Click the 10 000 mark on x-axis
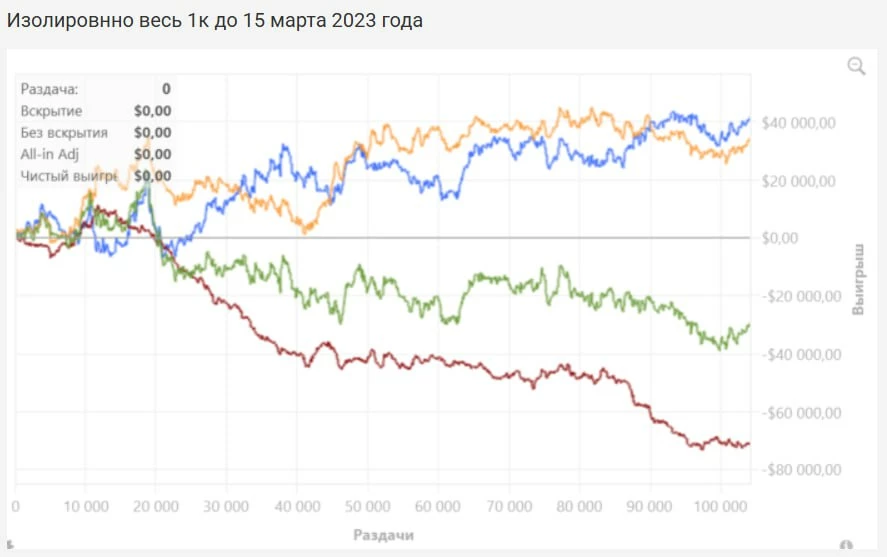Viewport: 887px width, 557px height. [x=88, y=505]
